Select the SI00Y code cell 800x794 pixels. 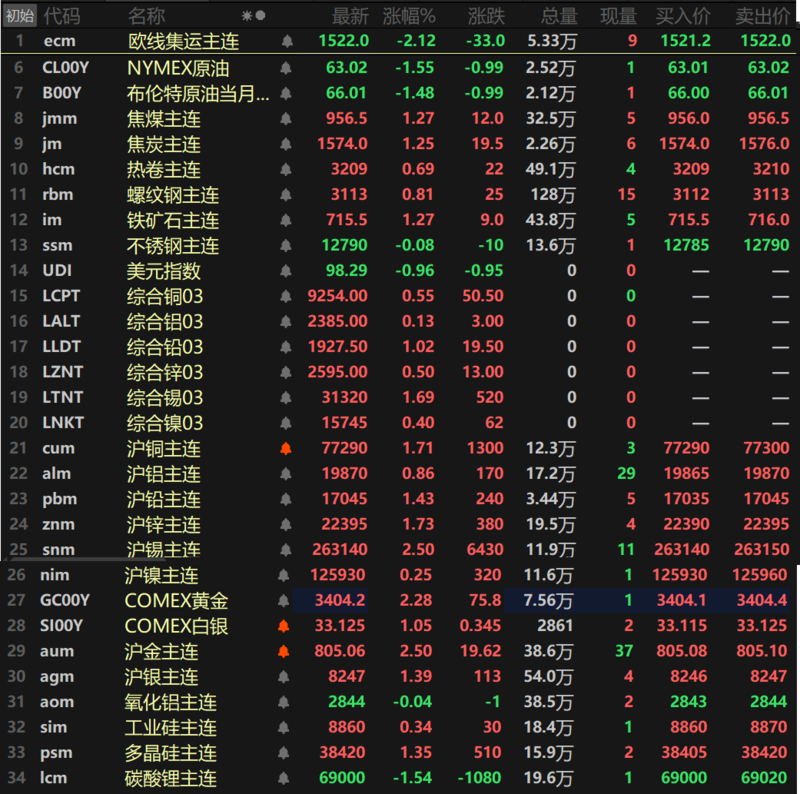click(61, 626)
